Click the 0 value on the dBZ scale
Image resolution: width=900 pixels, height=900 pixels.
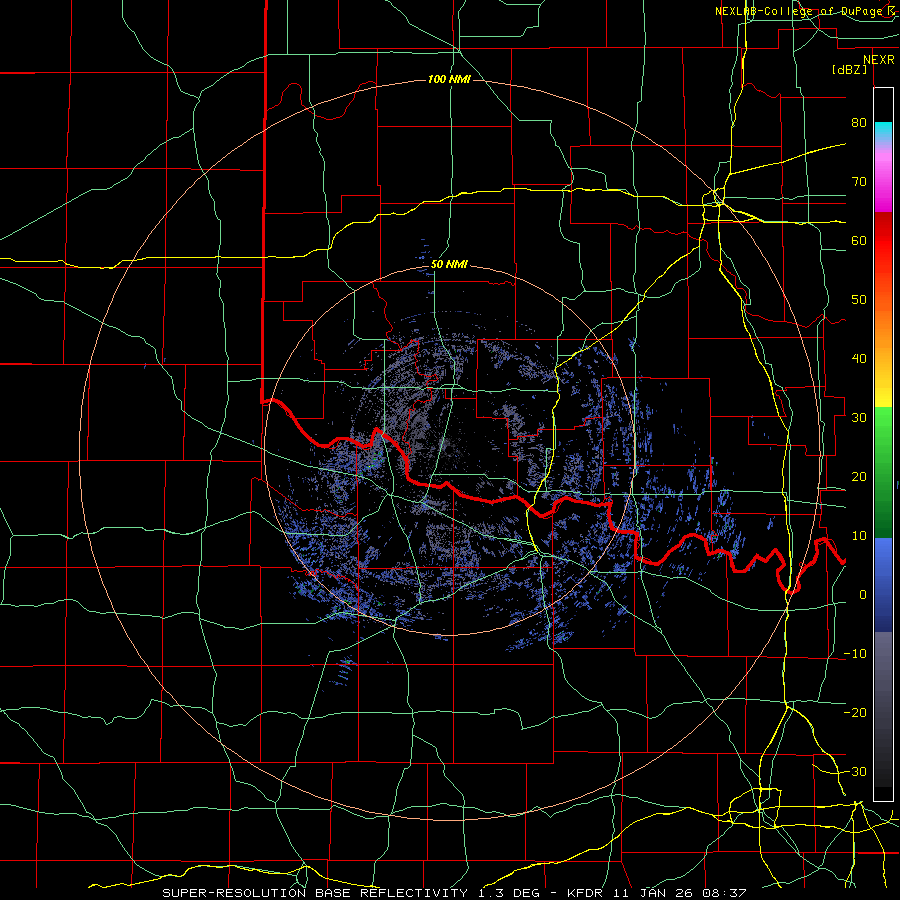click(863, 595)
